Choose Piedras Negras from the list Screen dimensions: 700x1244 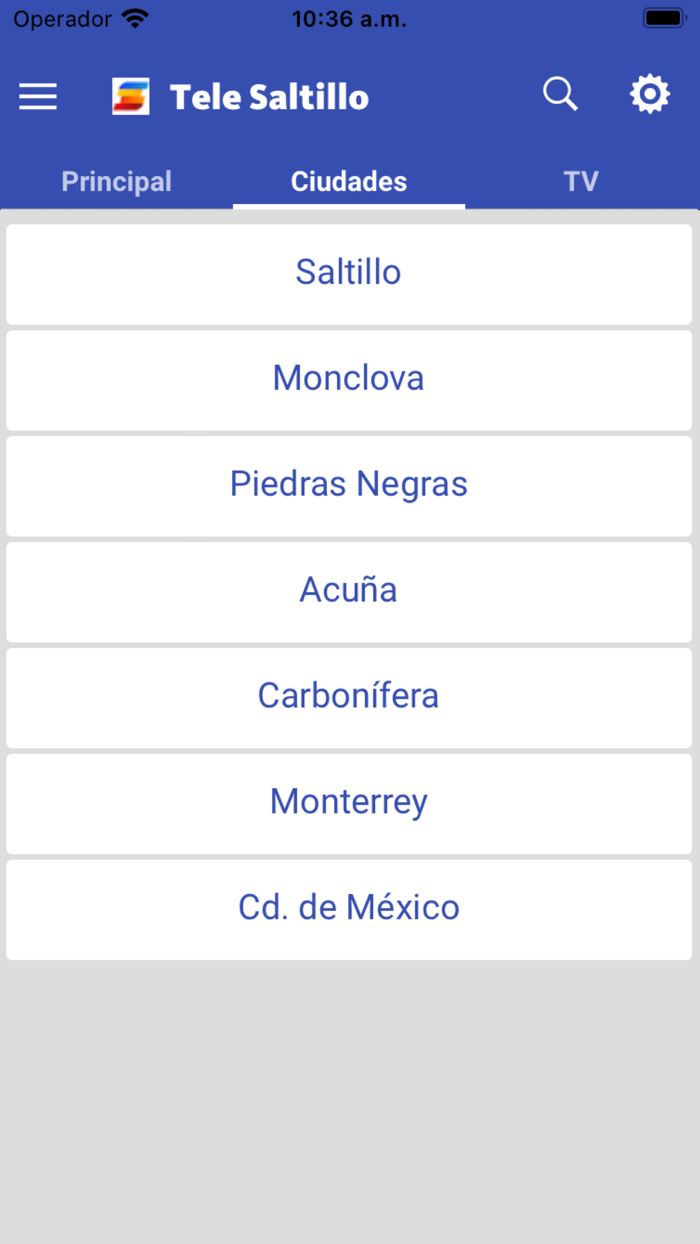pyautogui.click(x=348, y=484)
